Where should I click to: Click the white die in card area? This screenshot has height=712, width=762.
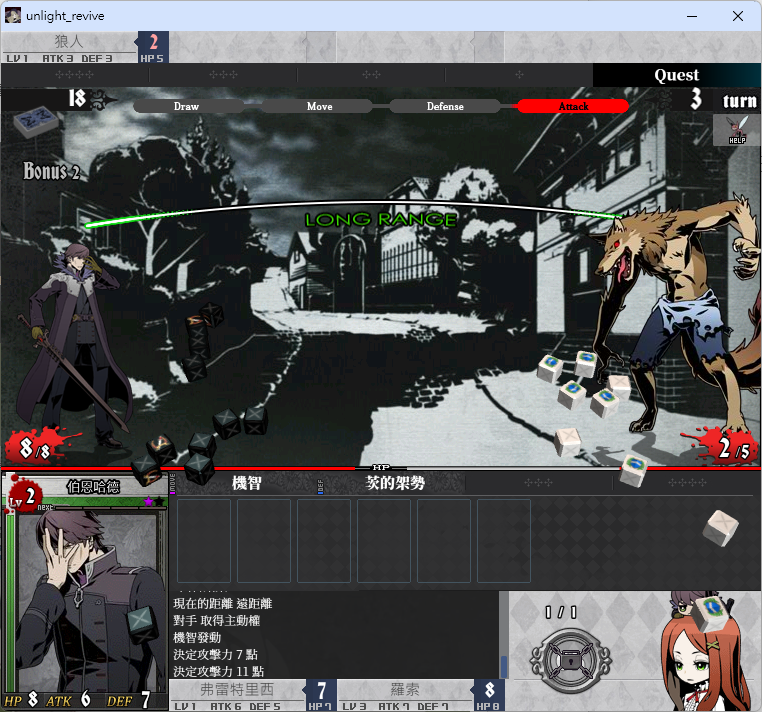click(721, 528)
